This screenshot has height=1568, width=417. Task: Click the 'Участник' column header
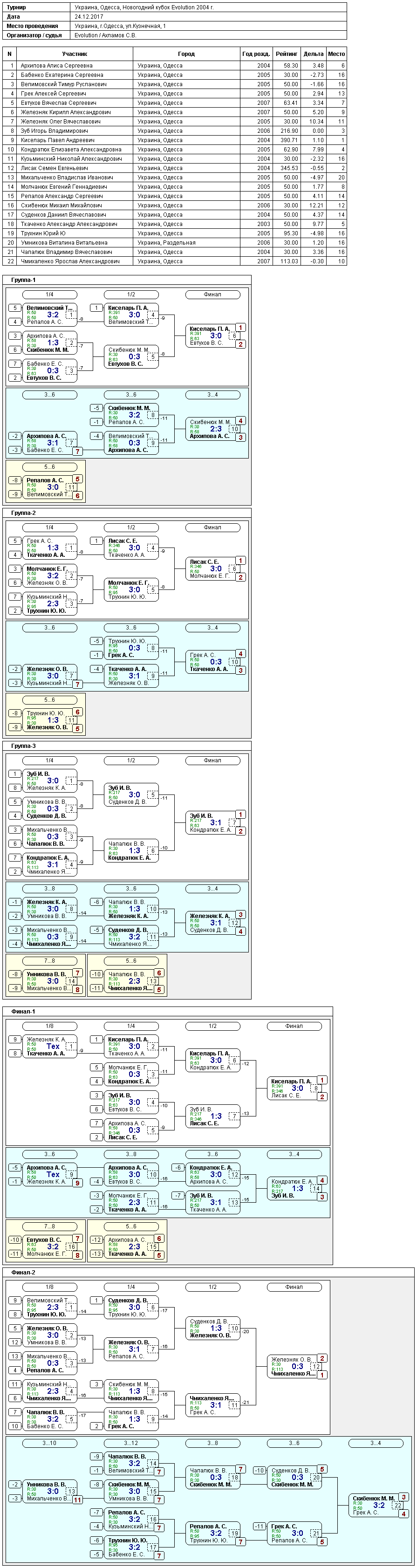[74, 54]
